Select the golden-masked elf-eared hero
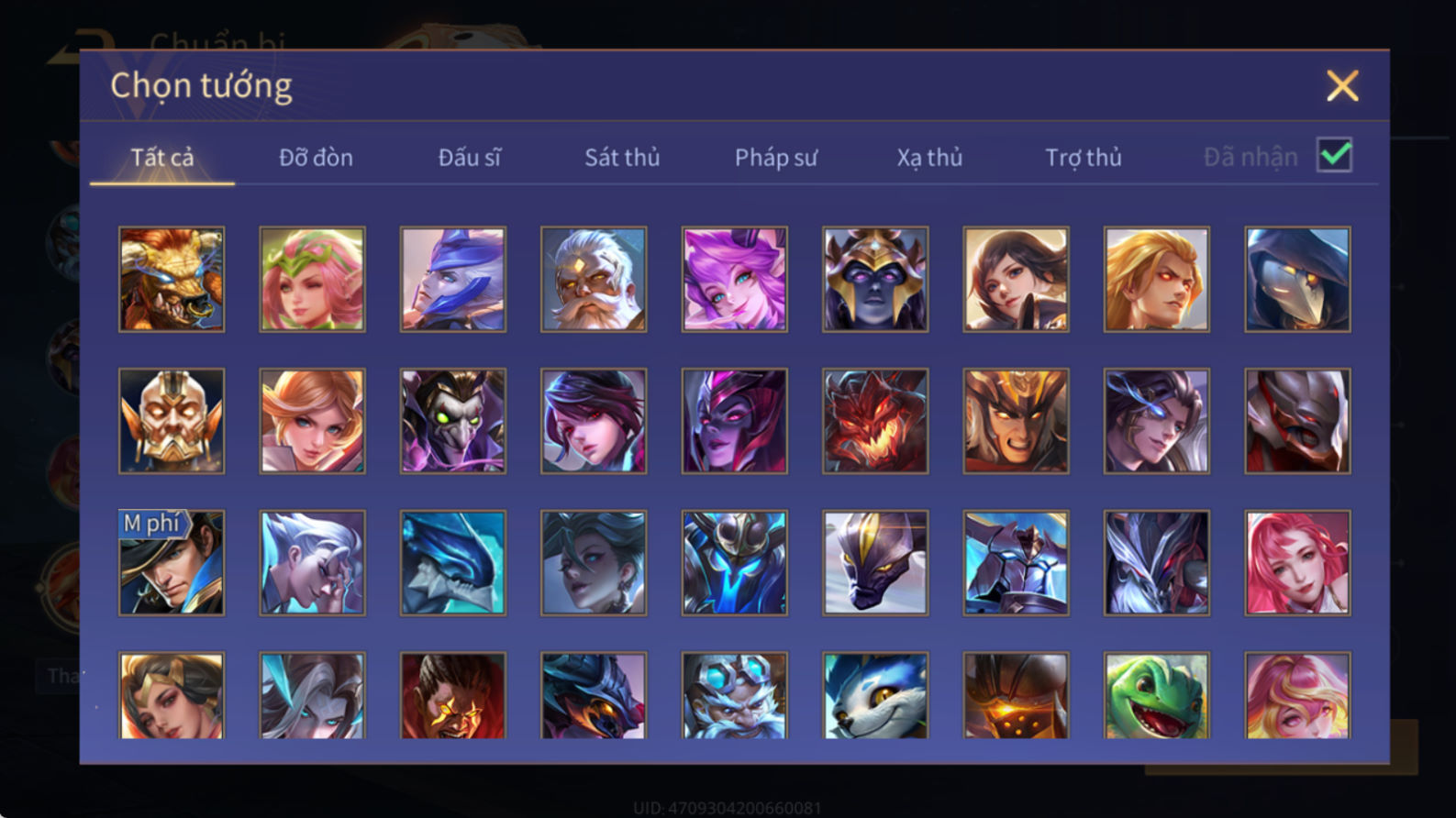Viewport: 1456px width, 818px height. click(x=172, y=421)
